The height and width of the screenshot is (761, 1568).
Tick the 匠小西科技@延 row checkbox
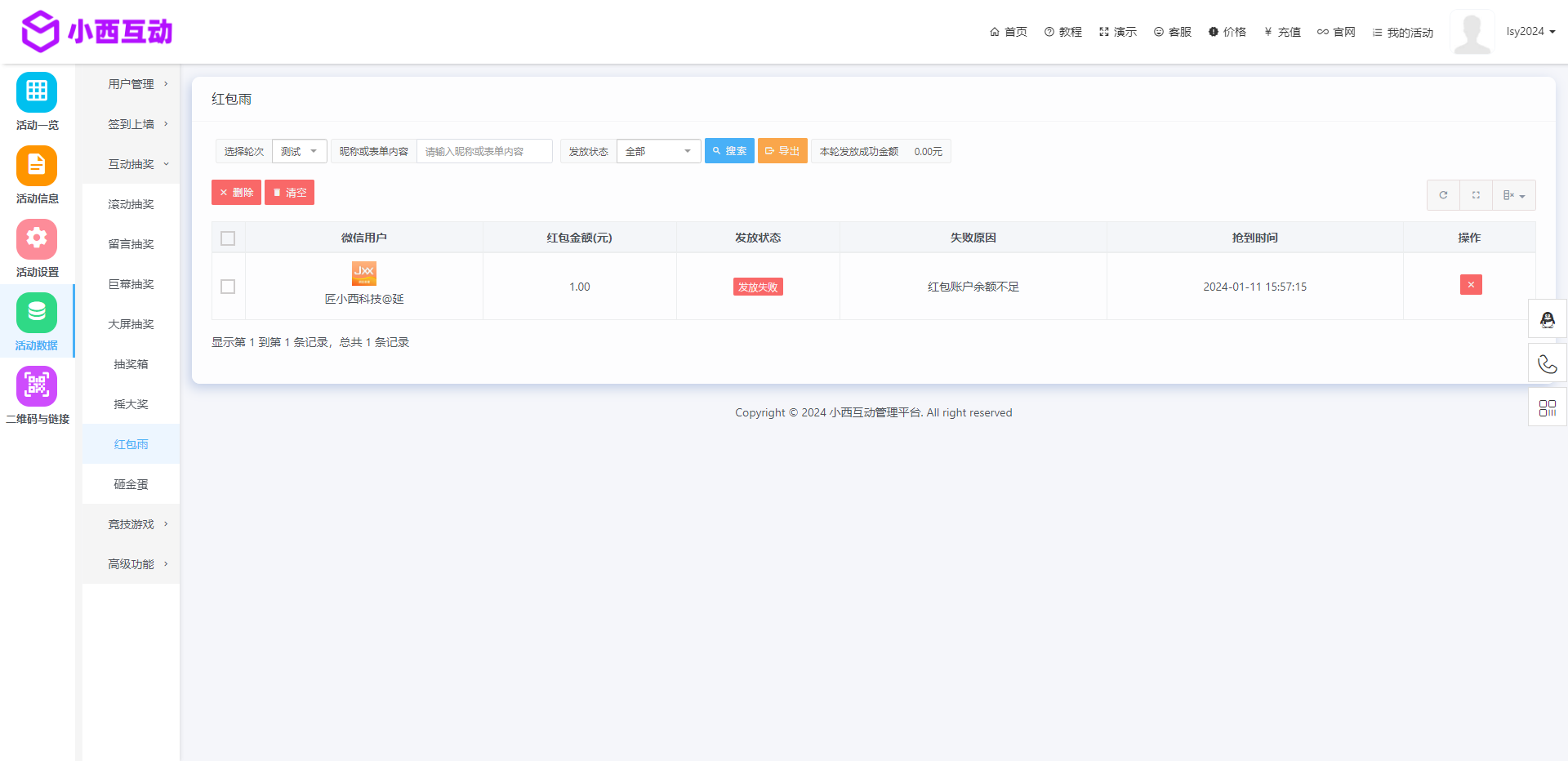click(228, 287)
